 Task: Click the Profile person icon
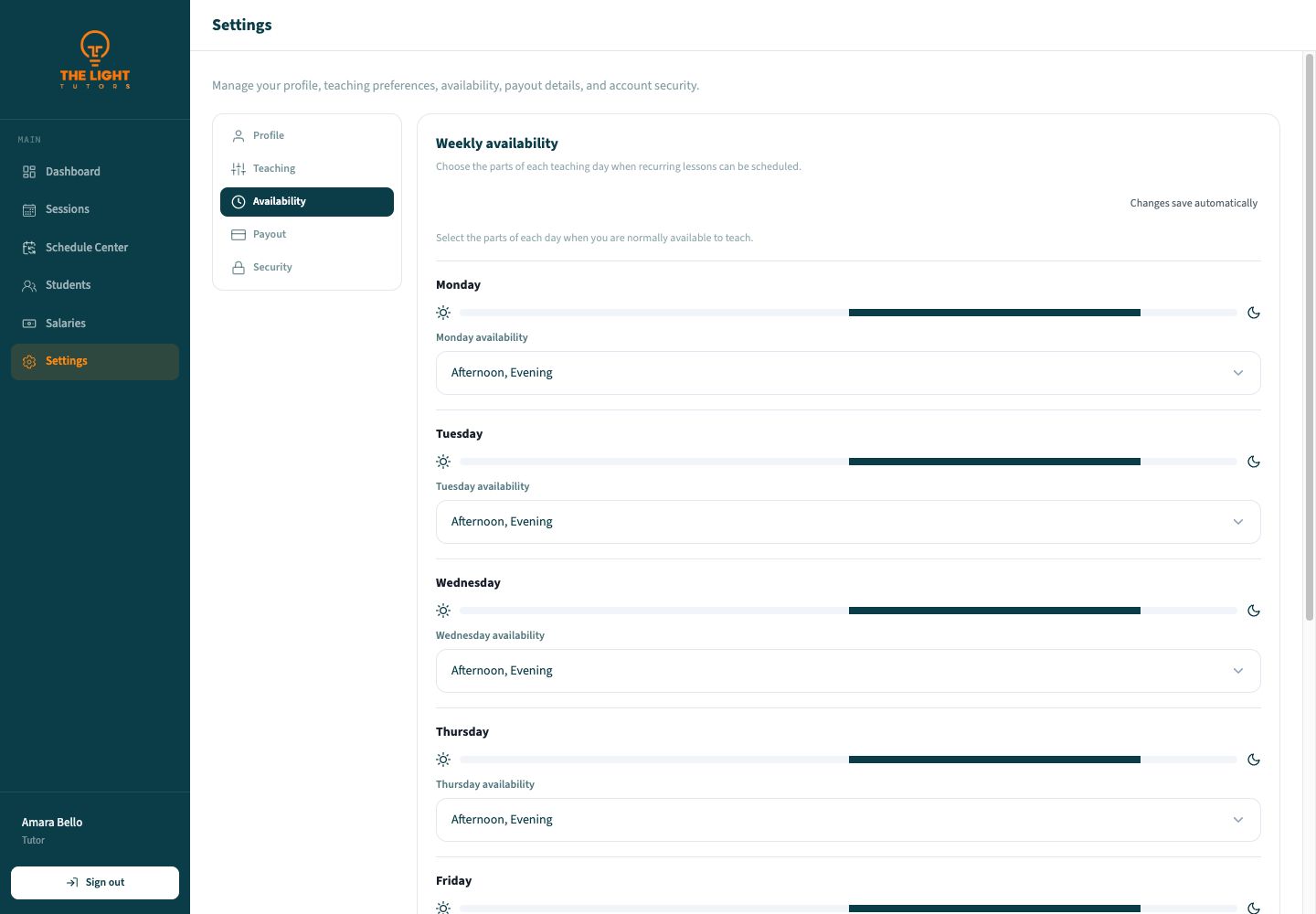(x=239, y=135)
